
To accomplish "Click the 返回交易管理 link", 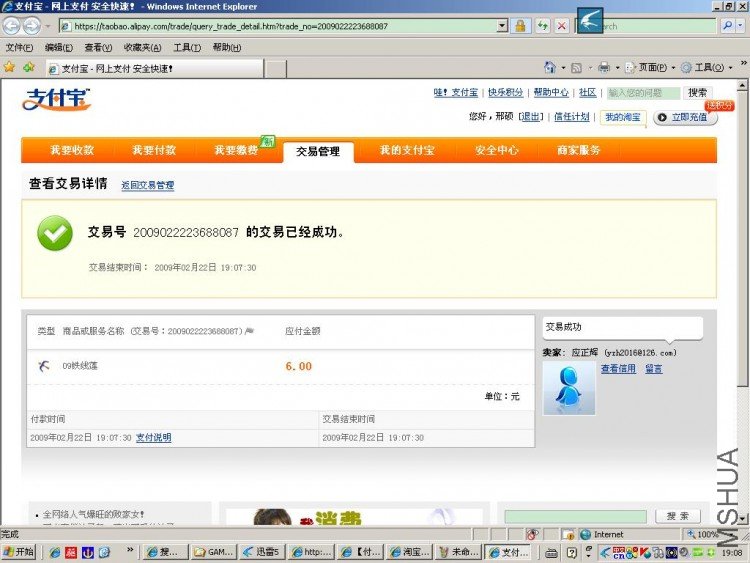I will (147, 185).
